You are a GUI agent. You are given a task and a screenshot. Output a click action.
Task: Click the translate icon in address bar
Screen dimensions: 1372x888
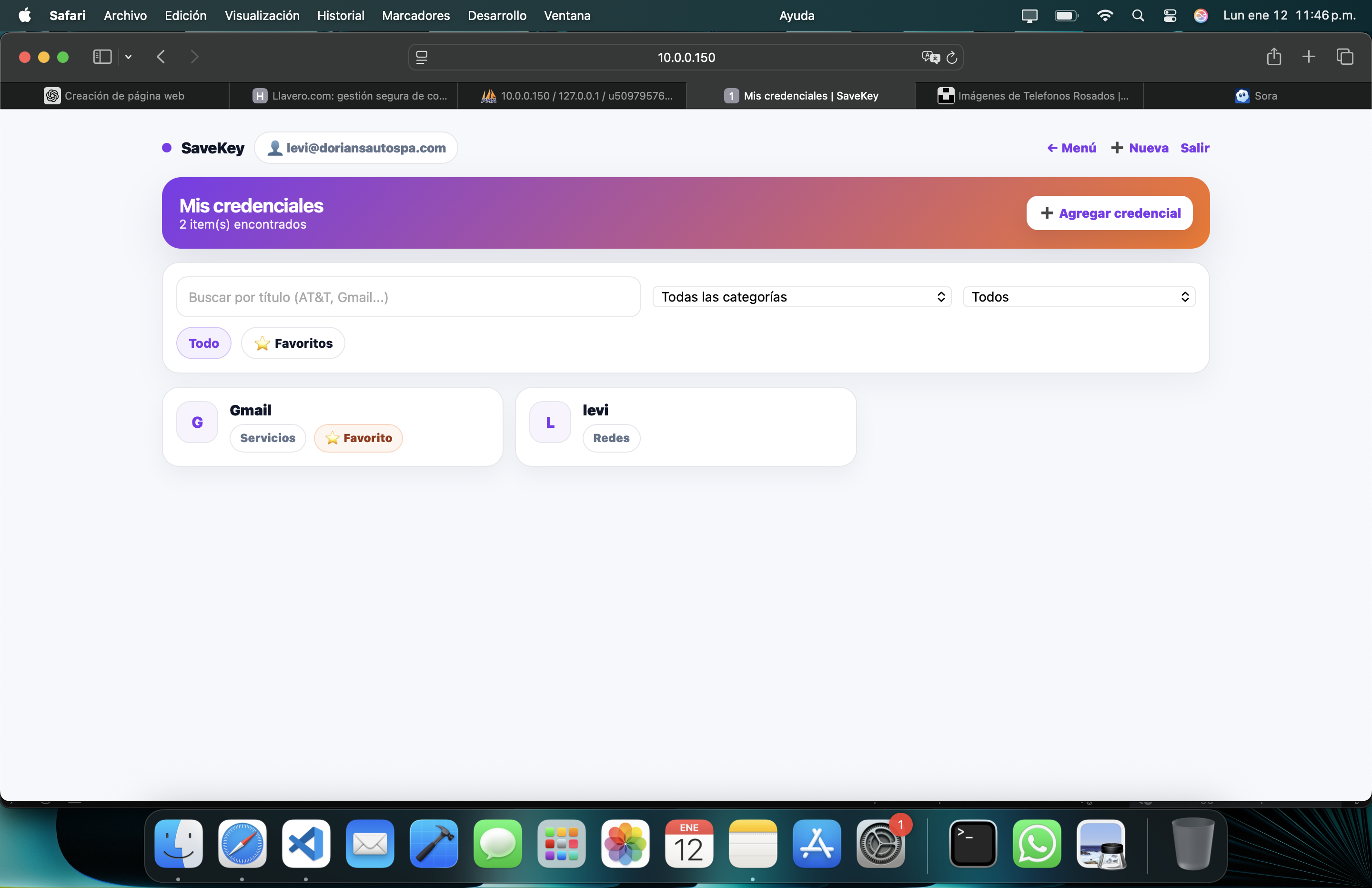[x=930, y=57]
